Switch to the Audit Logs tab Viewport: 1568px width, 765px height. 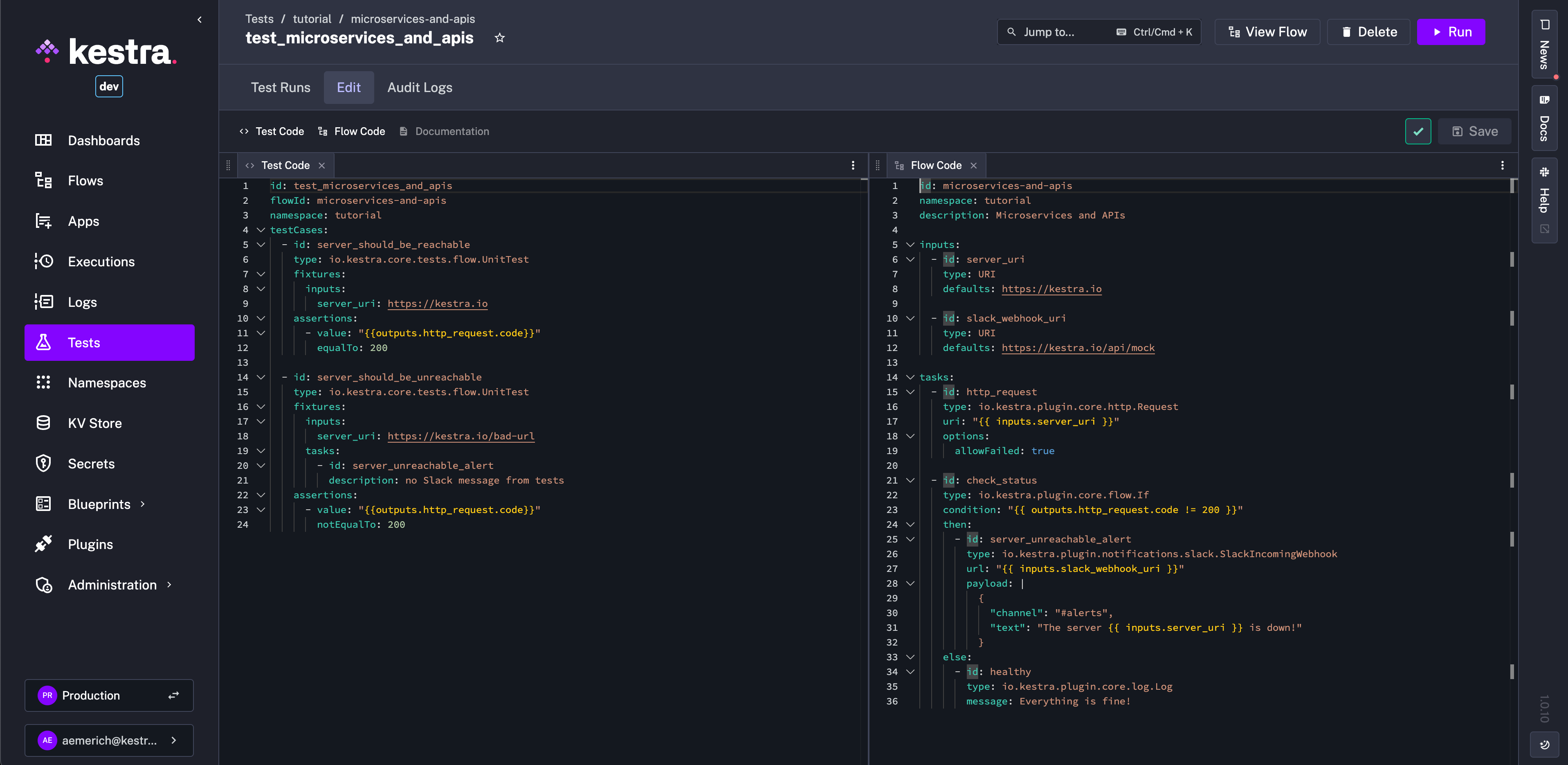tap(419, 87)
